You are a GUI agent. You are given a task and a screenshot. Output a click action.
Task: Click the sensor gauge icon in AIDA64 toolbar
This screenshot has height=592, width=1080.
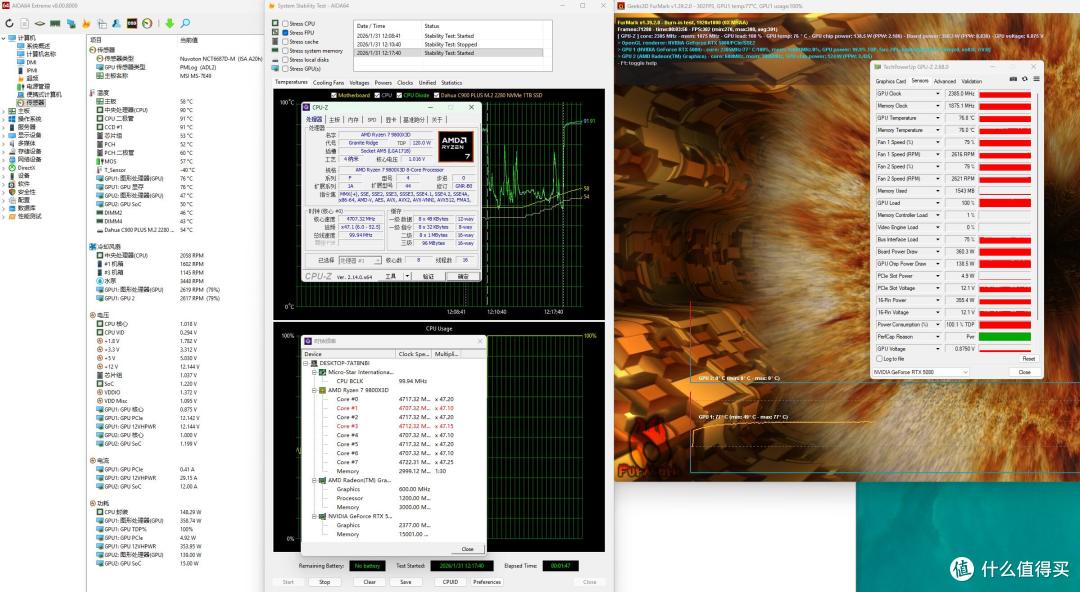(x=147, y=23)
